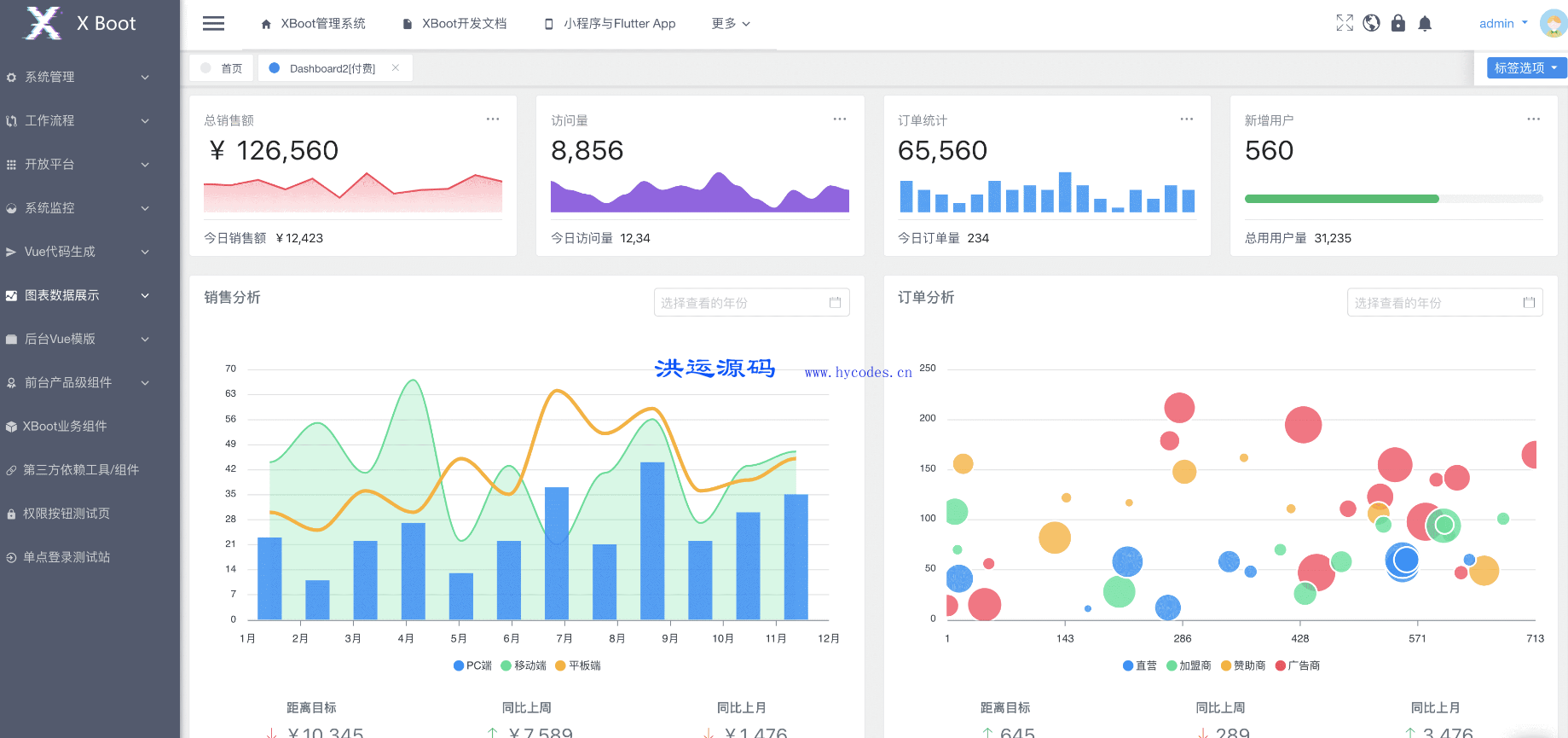Toggle the 直营 legend series
This screenshot has height=738, width=1568.
1140,665
